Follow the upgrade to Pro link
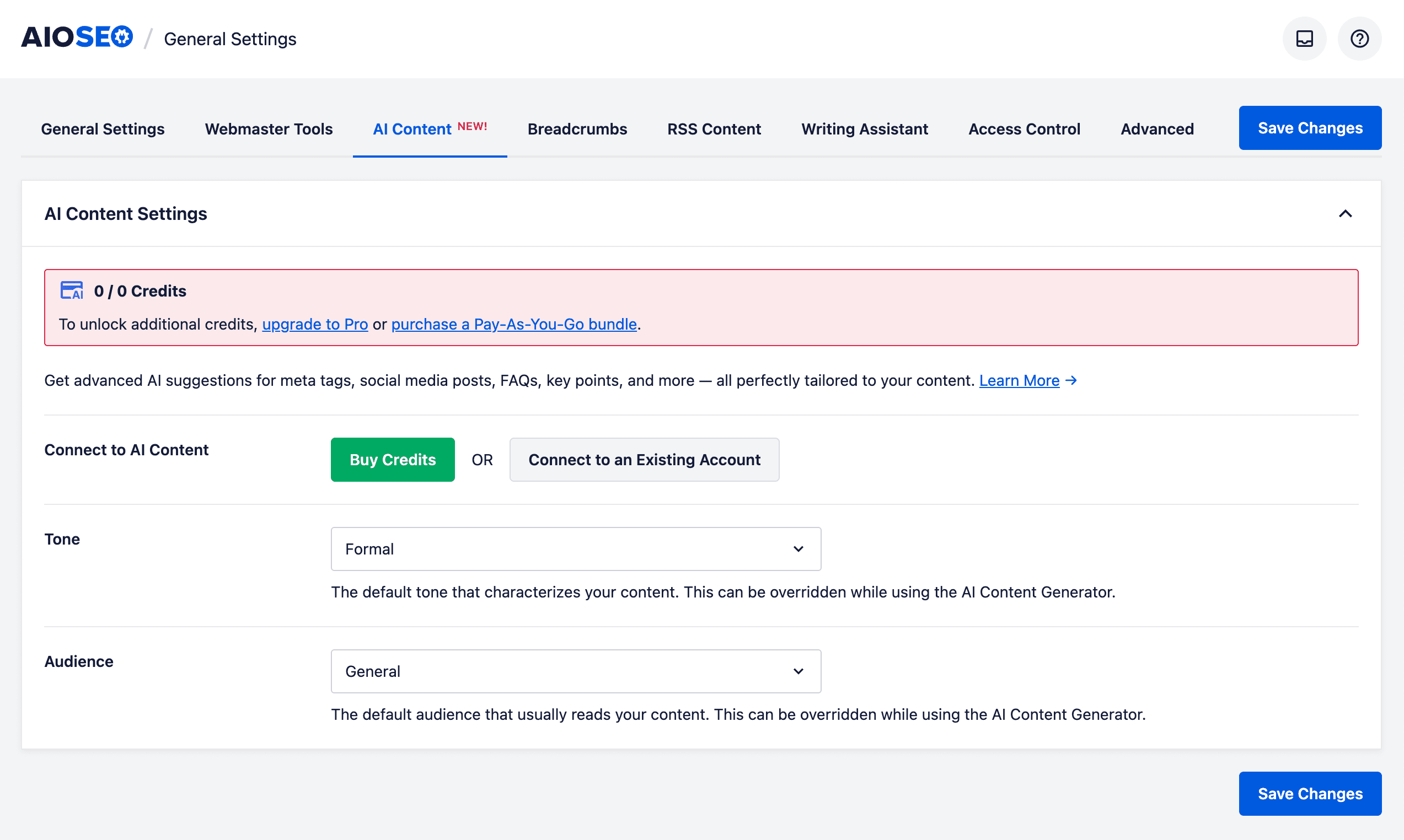The image size is (1404, 840). pos(315,324)
